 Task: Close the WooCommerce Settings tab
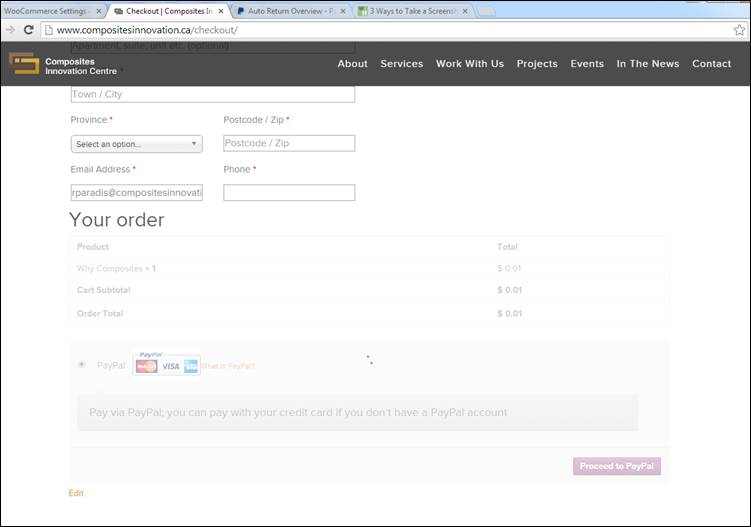[x=99, y=11]
